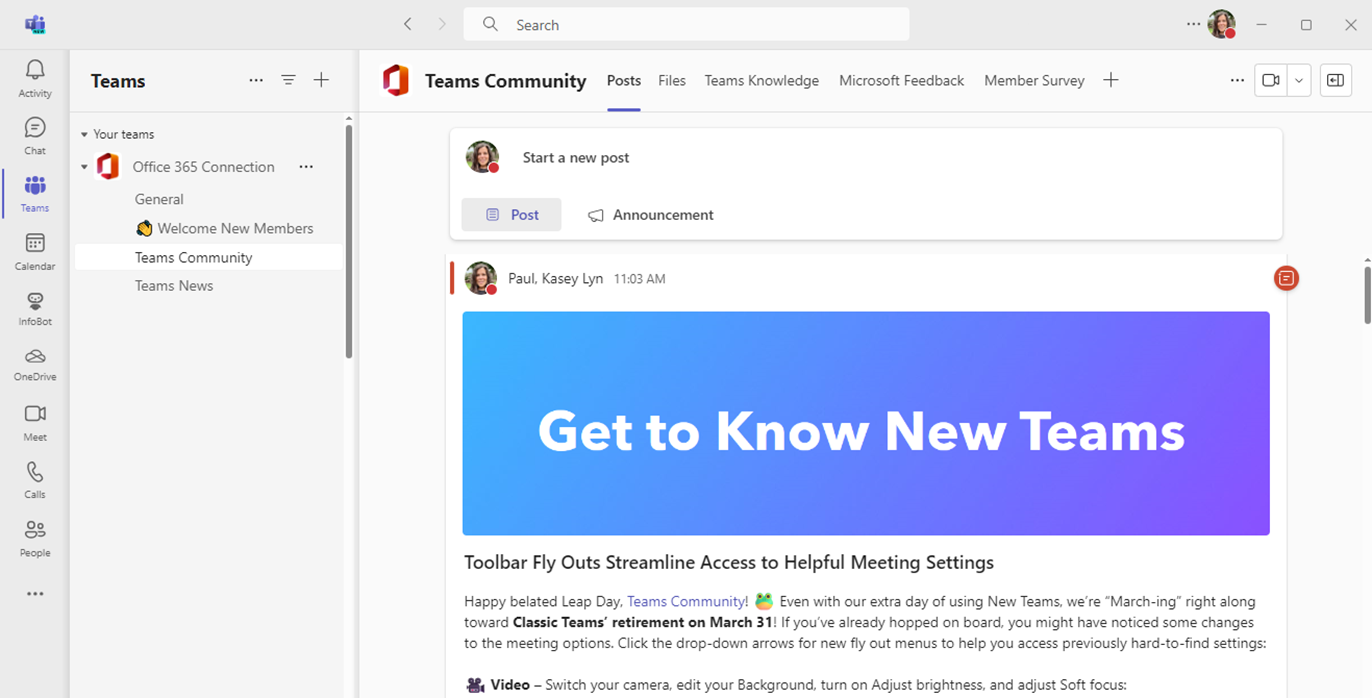Screen dimensions: 1372x698
Task: Open Settings and more beside profile picture
Action: tap(1193, 24)
